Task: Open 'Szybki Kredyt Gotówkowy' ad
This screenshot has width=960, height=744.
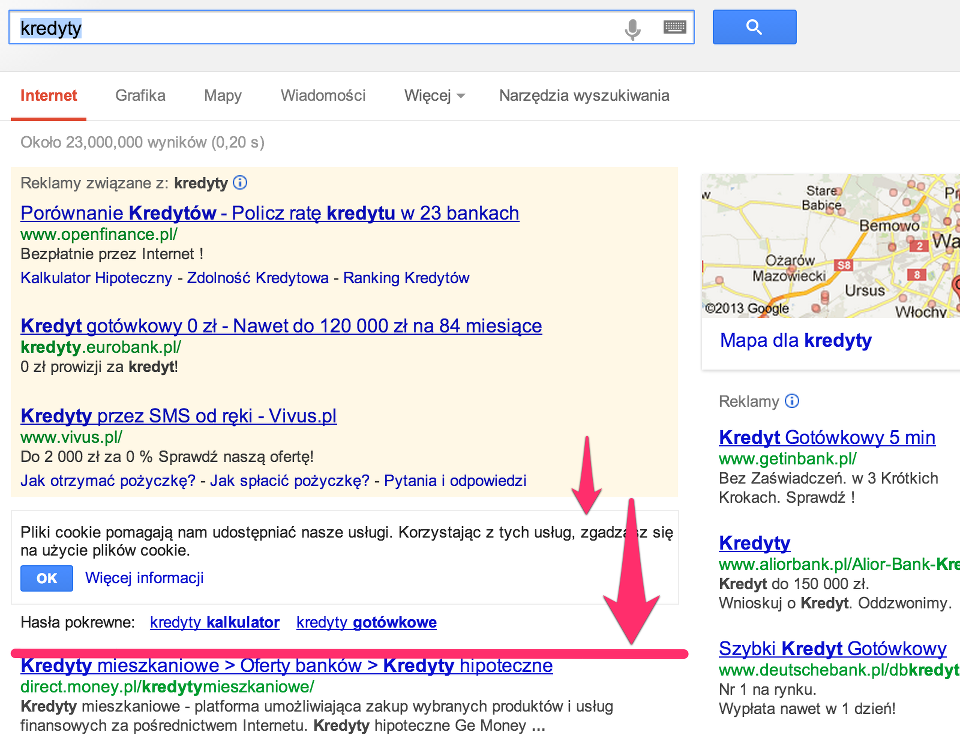Action: (x=833, y=648)
